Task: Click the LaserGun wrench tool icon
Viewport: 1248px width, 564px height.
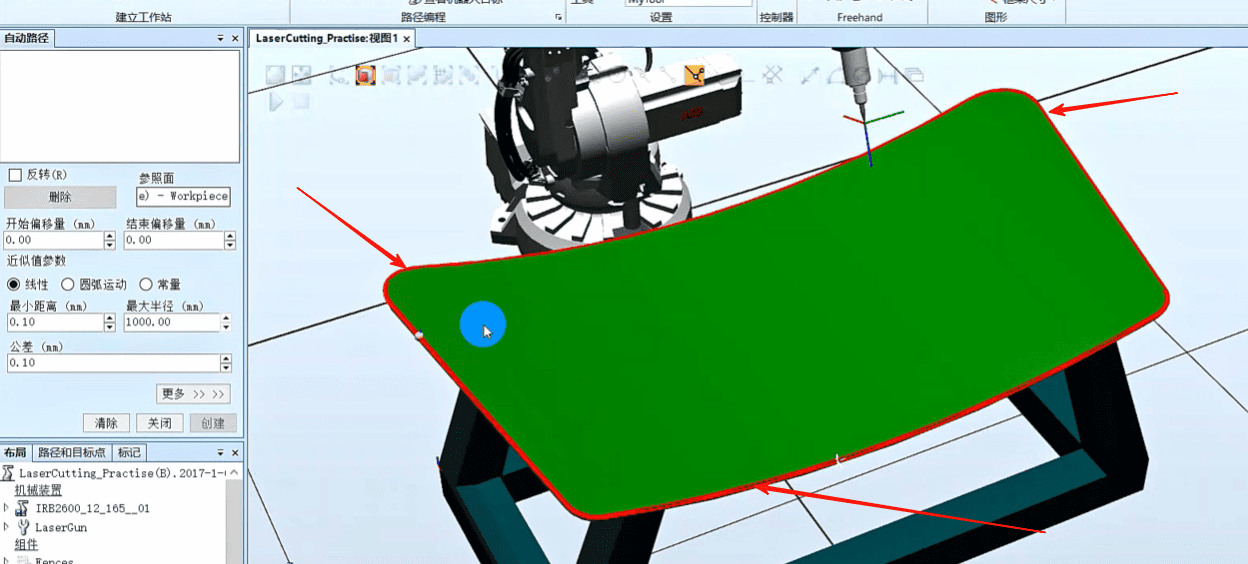Action: click(x=23, y=527)
